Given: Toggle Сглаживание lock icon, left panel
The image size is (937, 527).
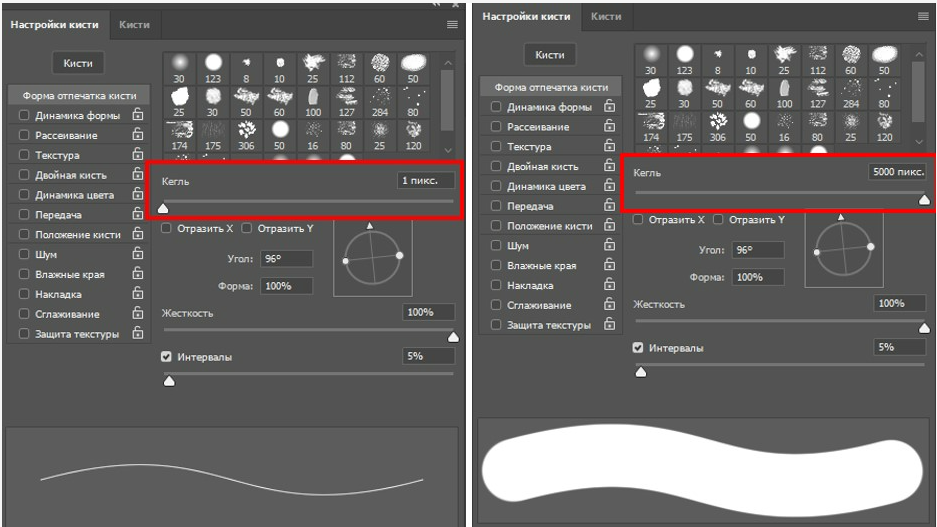Looking at the screenshot, I should pyautogui.click(x=137, y=312).
